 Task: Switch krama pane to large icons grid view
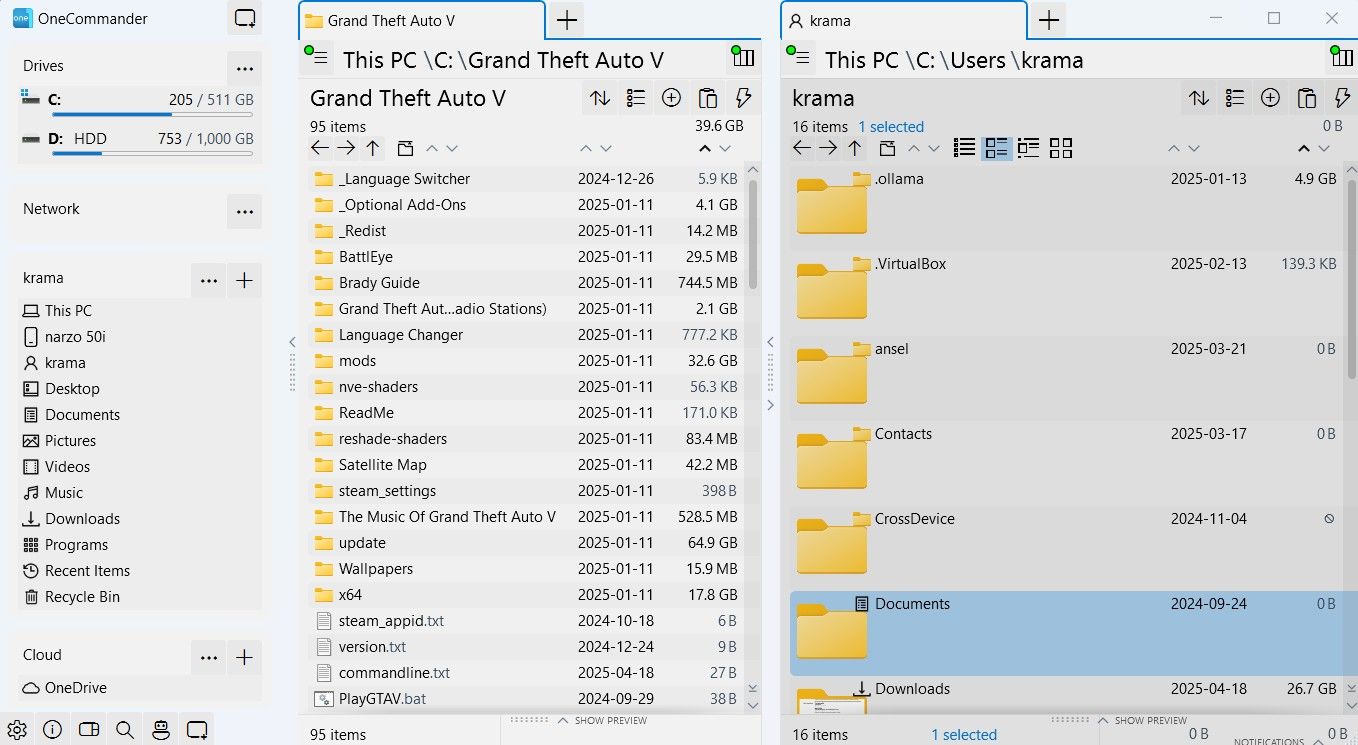pyautogui.click(x=1061, y=148)
